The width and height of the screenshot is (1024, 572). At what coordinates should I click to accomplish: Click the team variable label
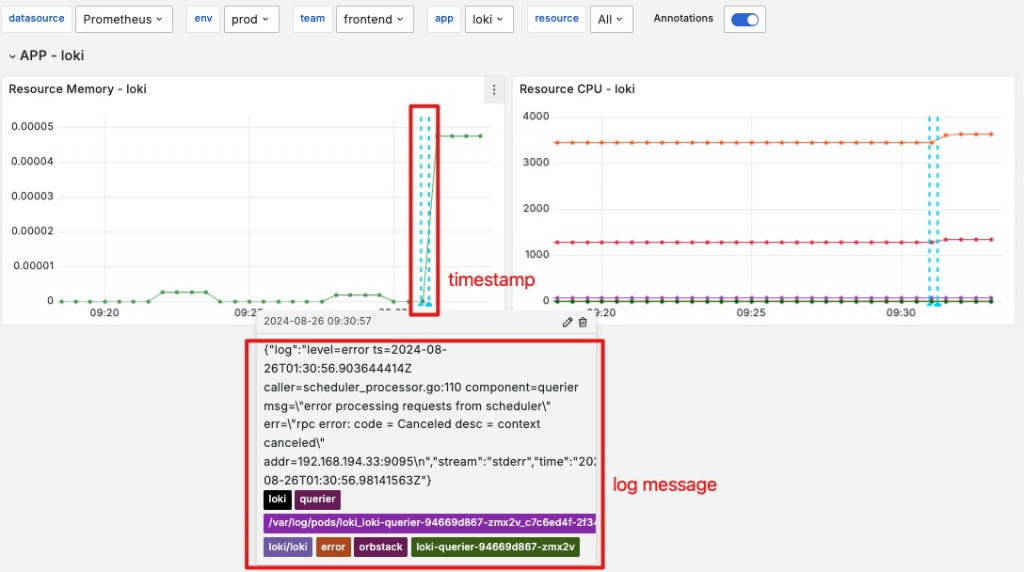pos(312,19)
